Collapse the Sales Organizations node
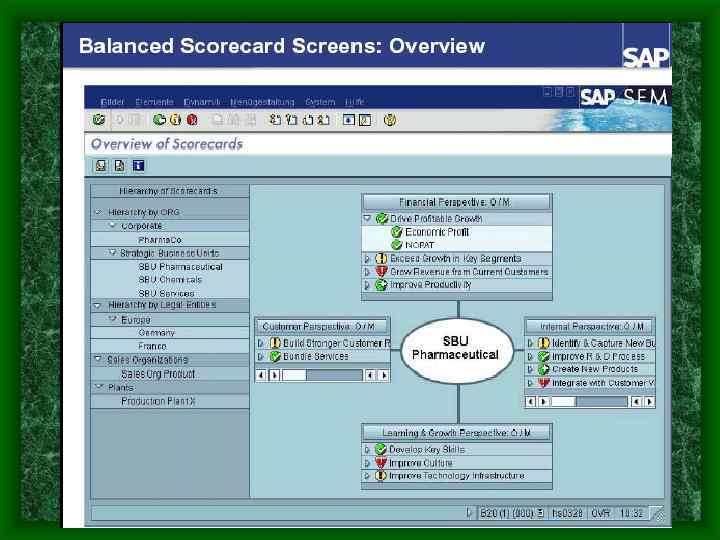Viewport: 720px width, 540px height. point(98,359)
